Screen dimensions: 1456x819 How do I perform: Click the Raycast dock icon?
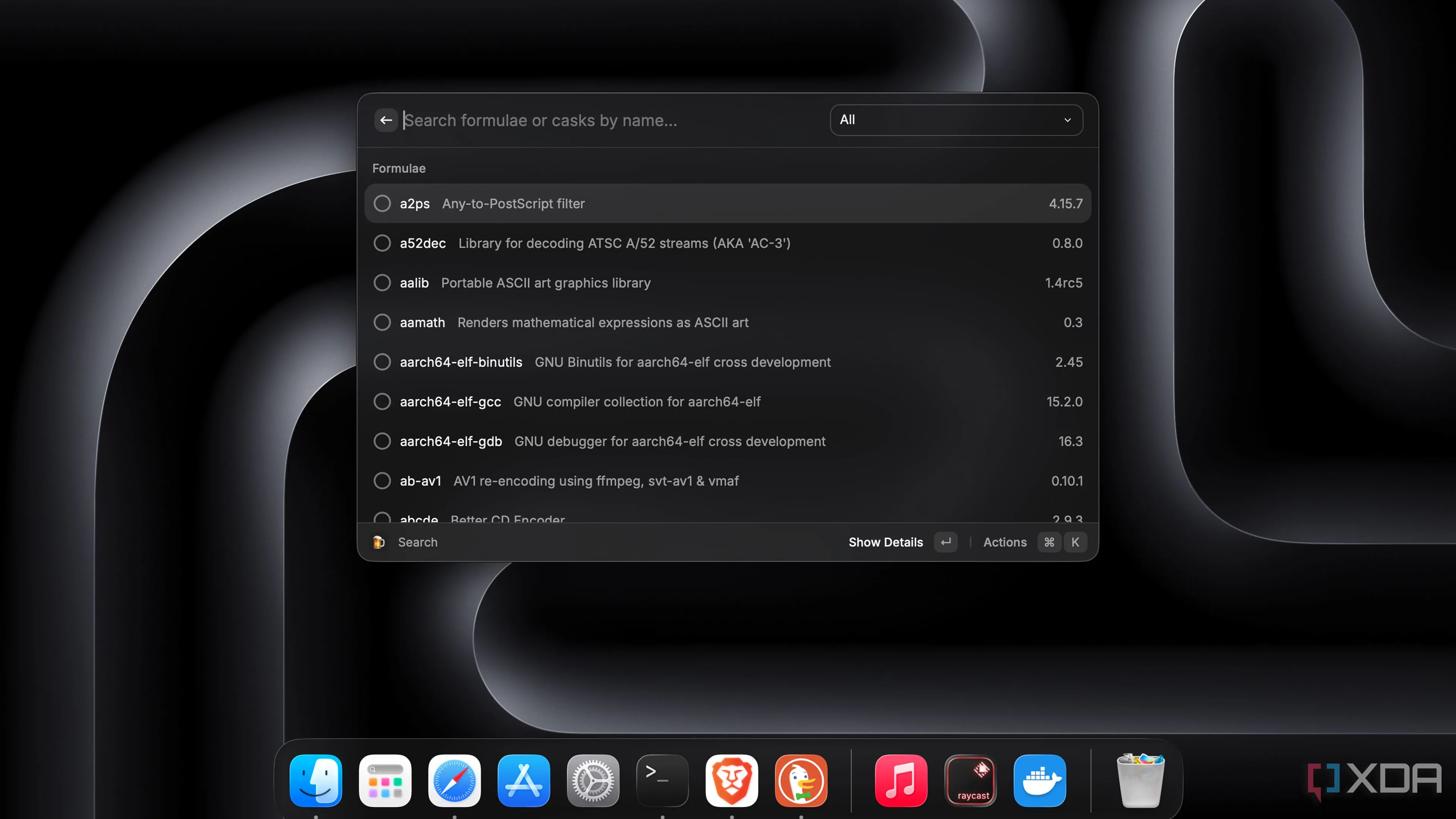click(x=971, y=781)
